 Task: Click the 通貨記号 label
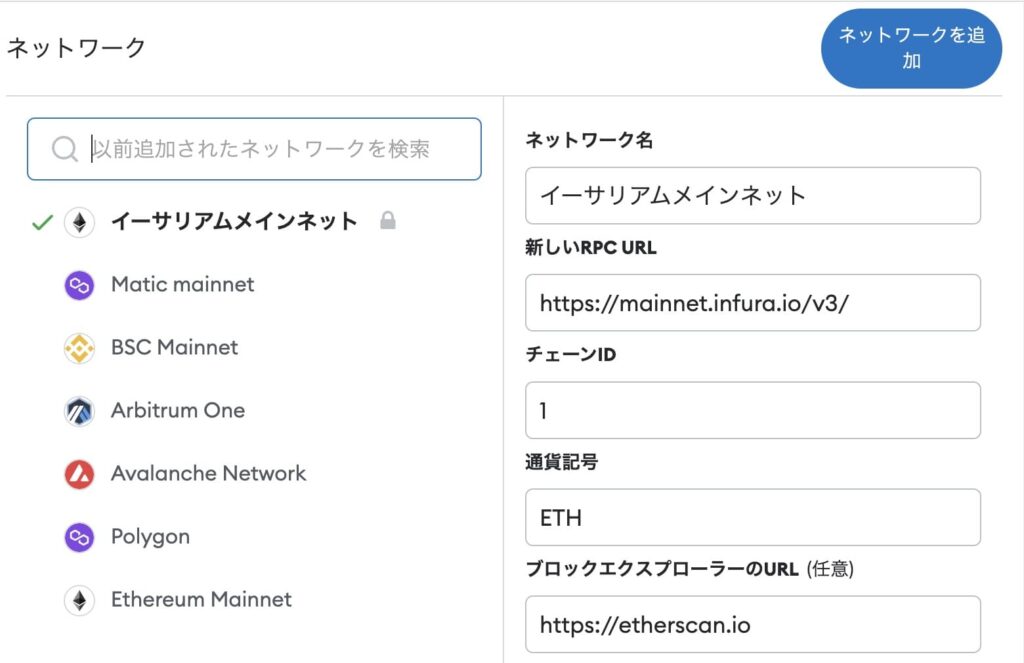(x=562, y=462)
